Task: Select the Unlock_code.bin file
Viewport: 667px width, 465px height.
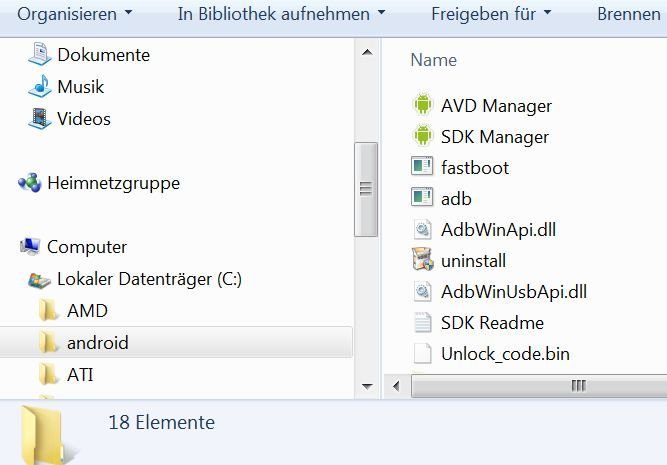Action: point(505,354)
